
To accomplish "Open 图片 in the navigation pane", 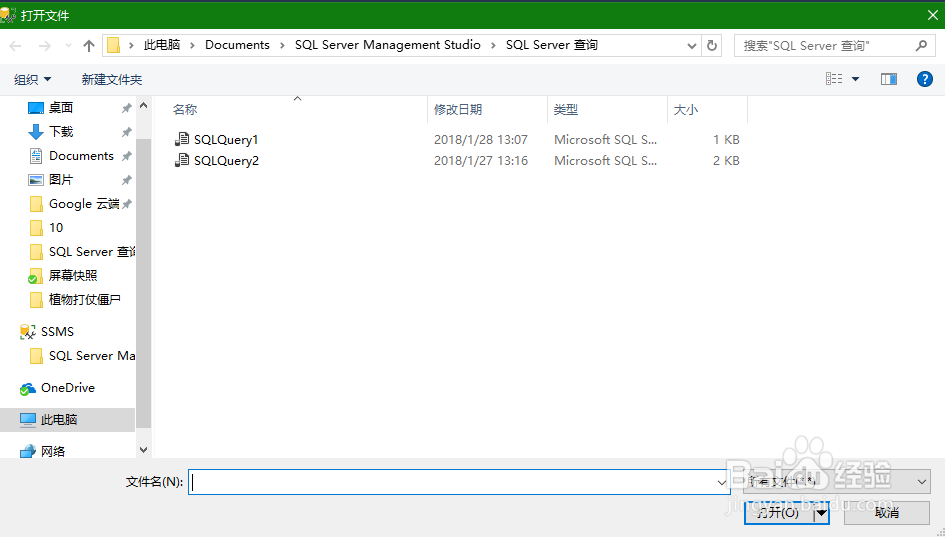I will pos(61,180).
